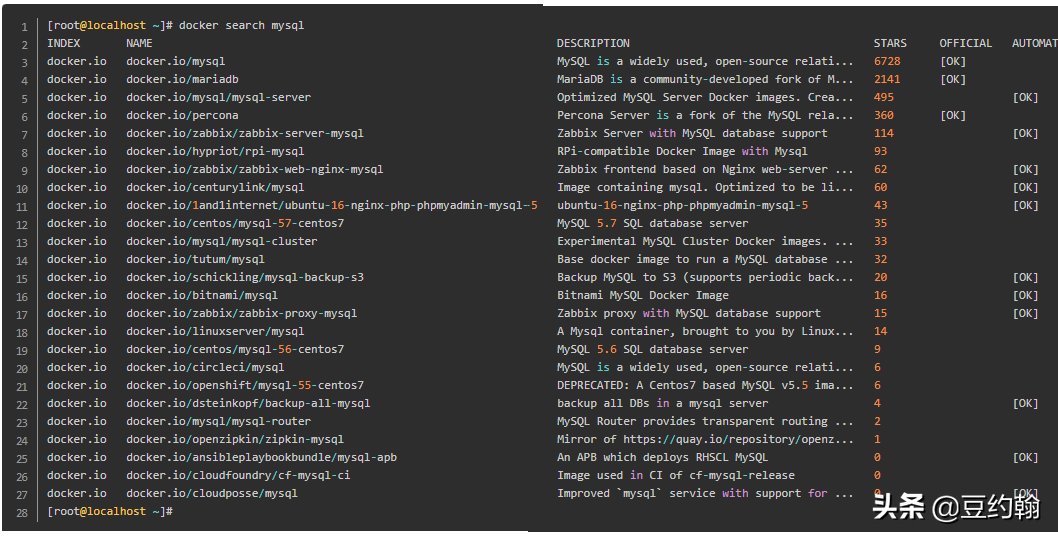This screenshot has width=1058, height=538.
Task: Select the docker.io/mysql image name
Action: [175, 61]
